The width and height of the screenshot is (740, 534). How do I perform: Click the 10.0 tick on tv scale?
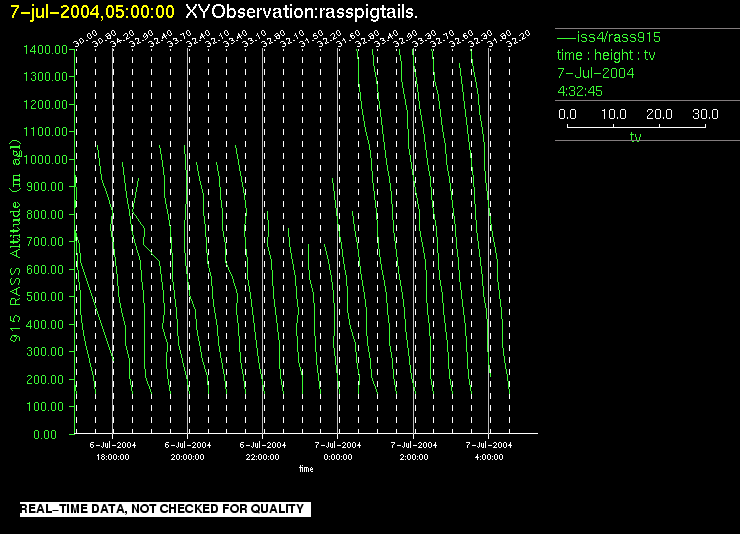[x=614, y=114]
